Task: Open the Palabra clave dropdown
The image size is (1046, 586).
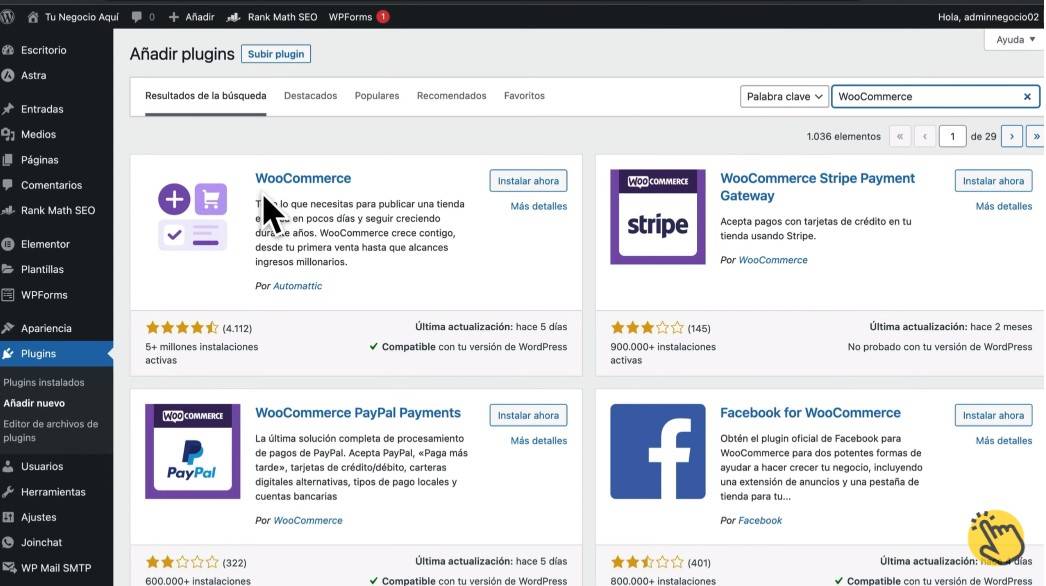Action: click(784, 97)
